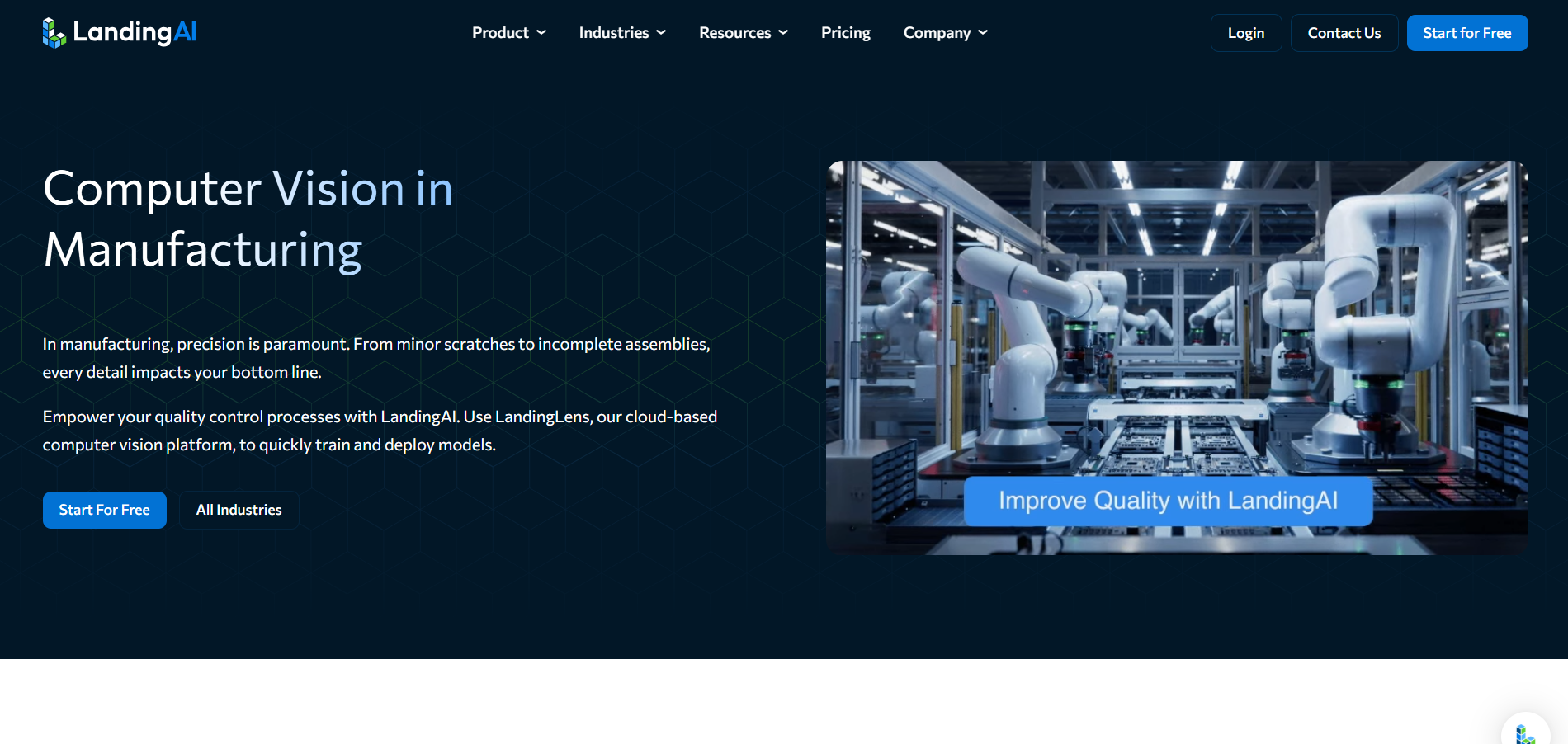
Task: Open the Product menu
Action: point(509,33)
